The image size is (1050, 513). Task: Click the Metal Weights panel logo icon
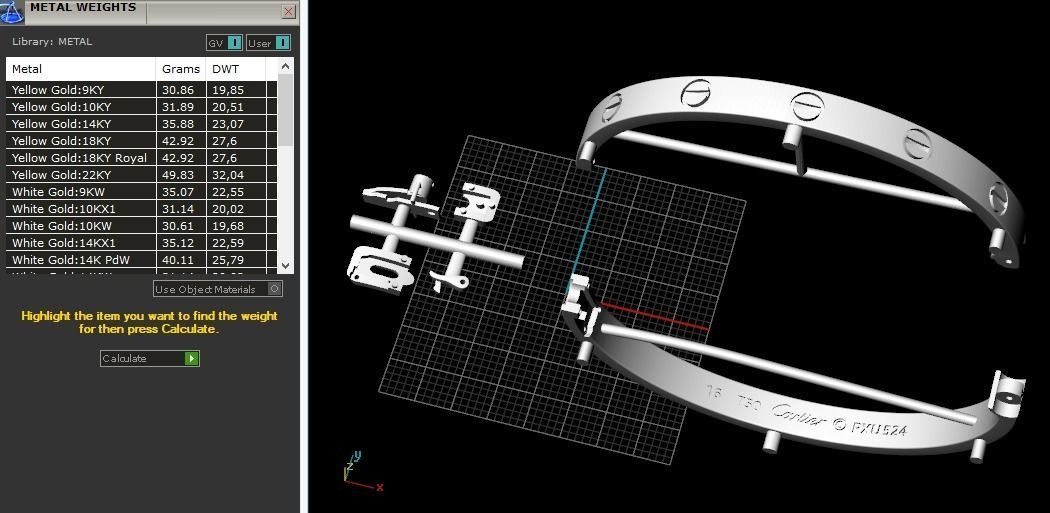click(x=13, y=11)
